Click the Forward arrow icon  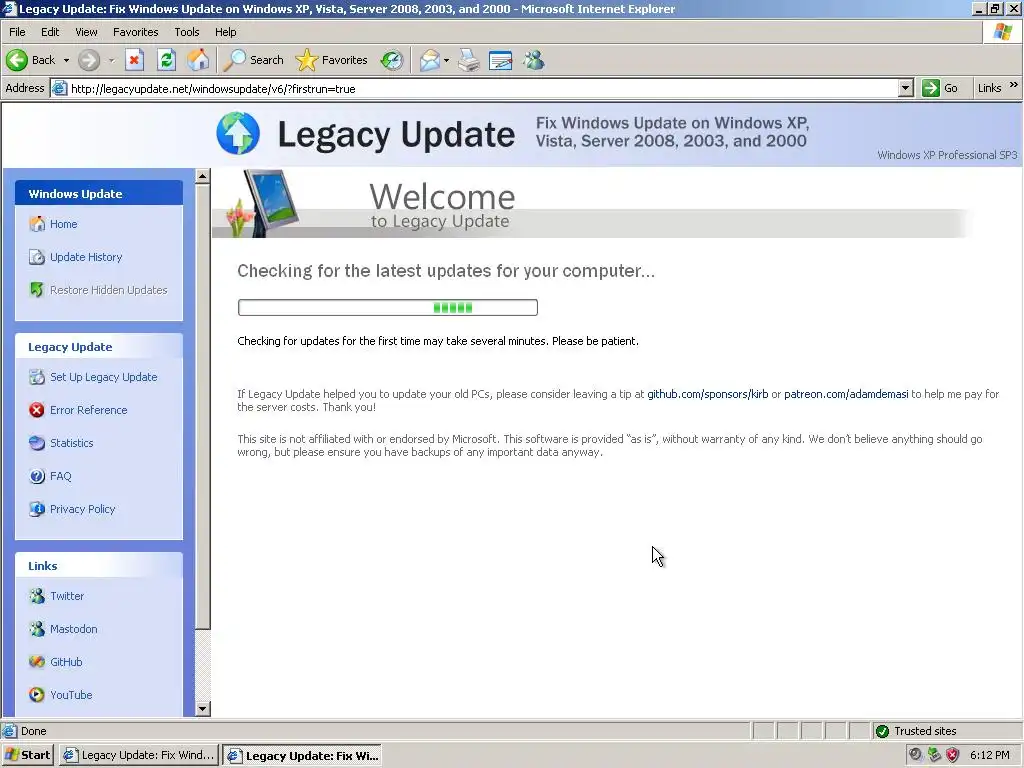point(89,60)
